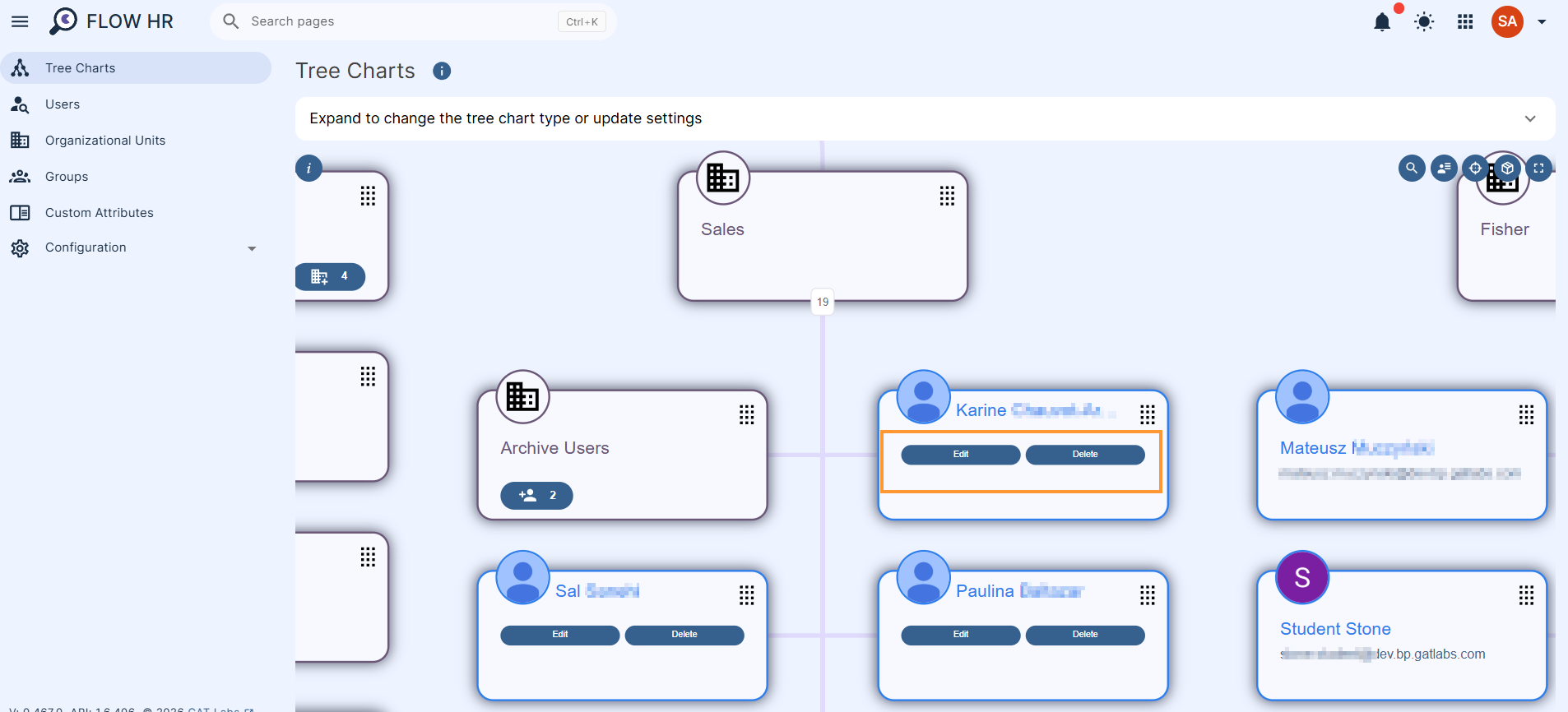Click the center/locate target icon
Viewport: 1568px width, 712px height.
[x=1475, y=169]
